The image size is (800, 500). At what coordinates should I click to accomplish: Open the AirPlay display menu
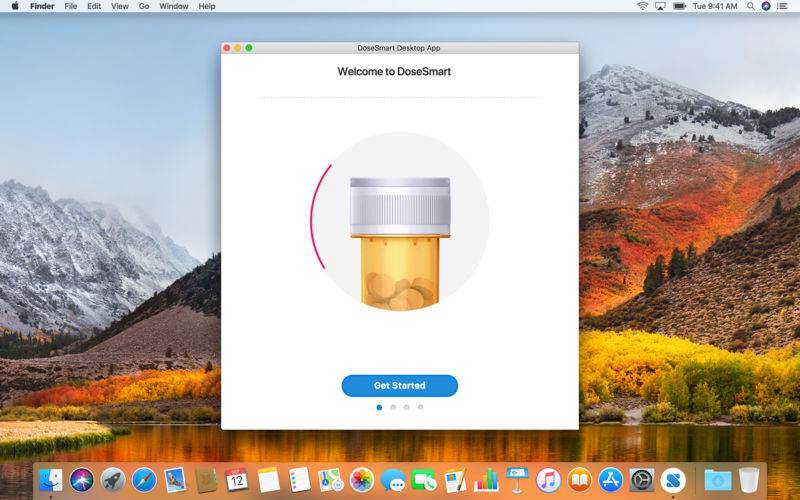tap(660, 6)
